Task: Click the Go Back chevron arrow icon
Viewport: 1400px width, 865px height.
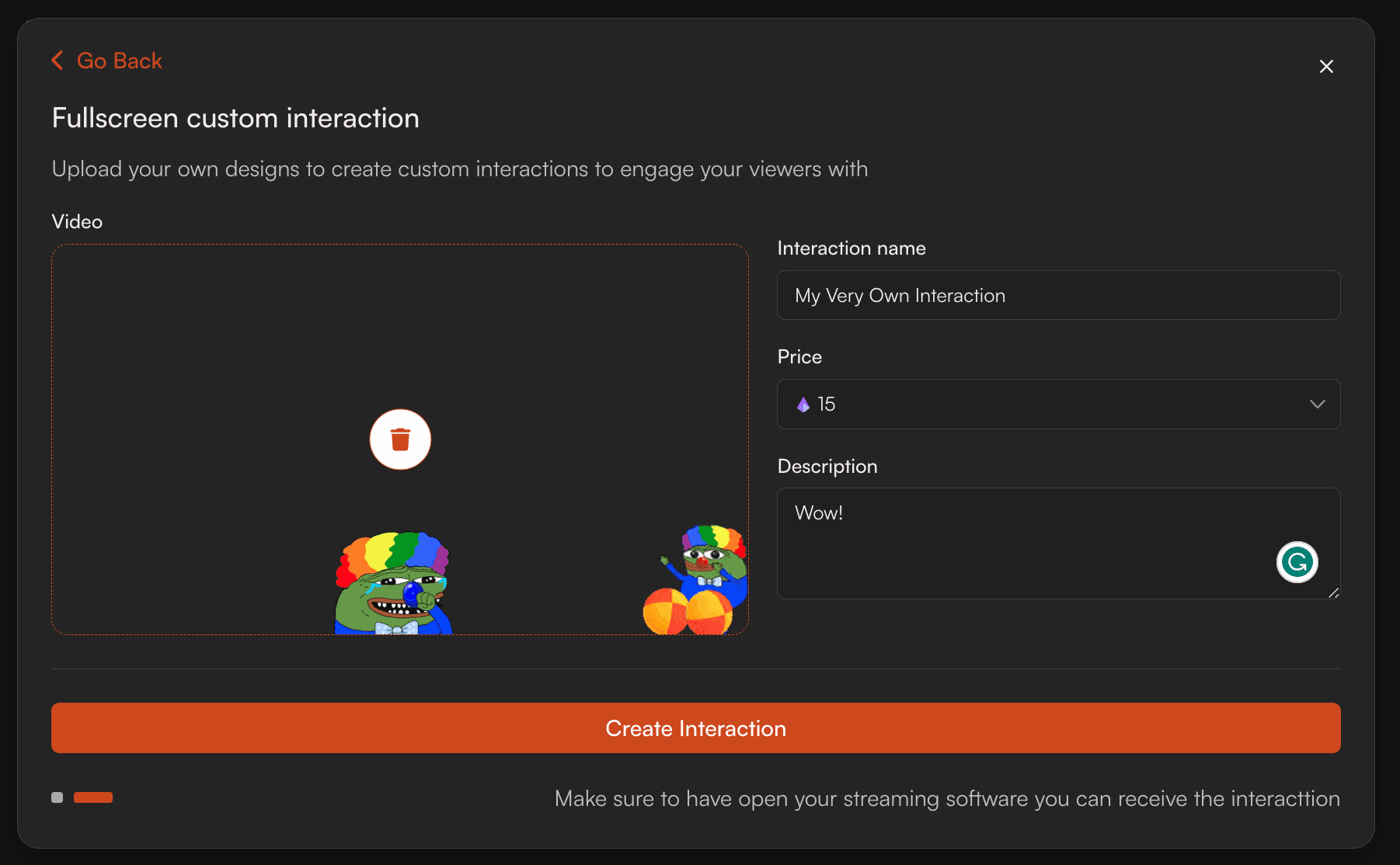Action: 57,61
